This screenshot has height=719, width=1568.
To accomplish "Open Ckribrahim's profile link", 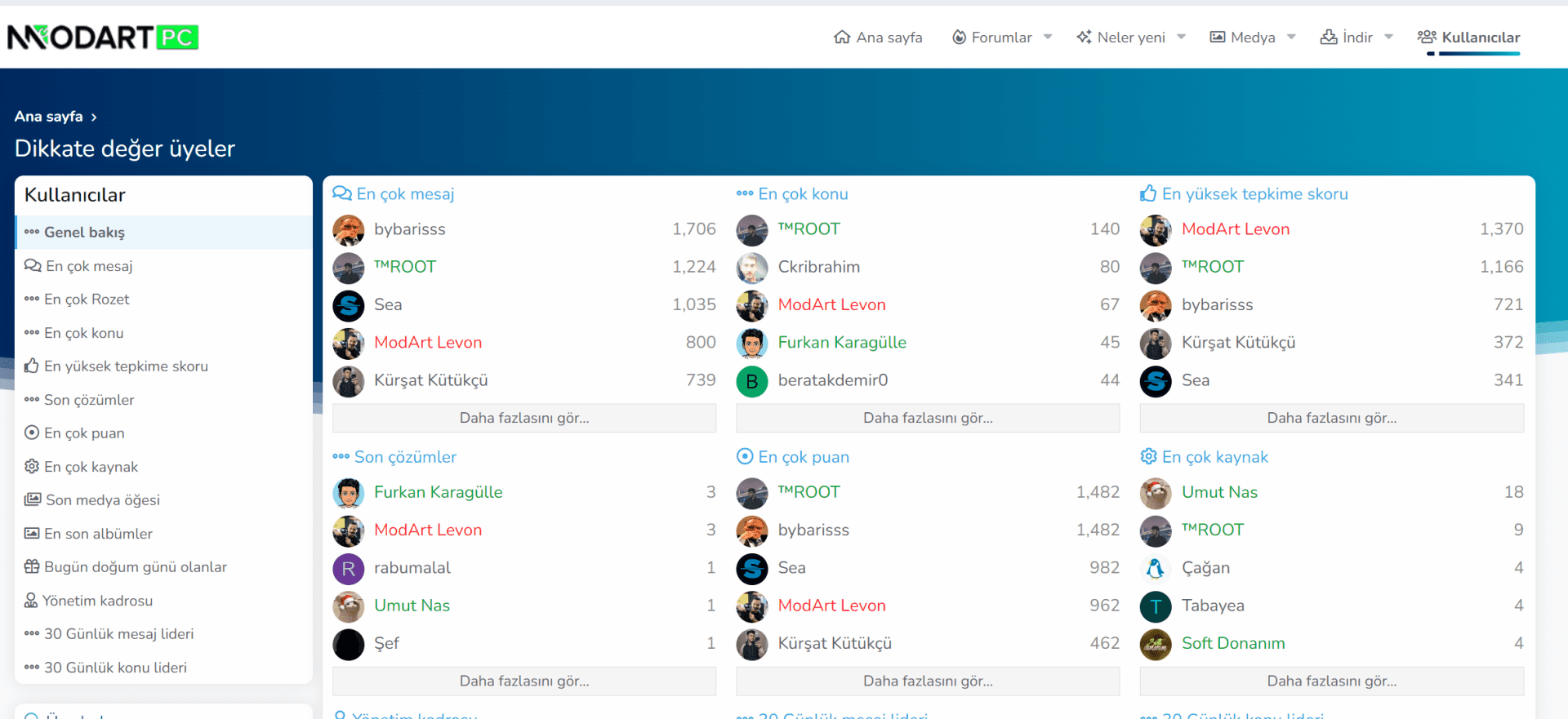I will (818, 267).
